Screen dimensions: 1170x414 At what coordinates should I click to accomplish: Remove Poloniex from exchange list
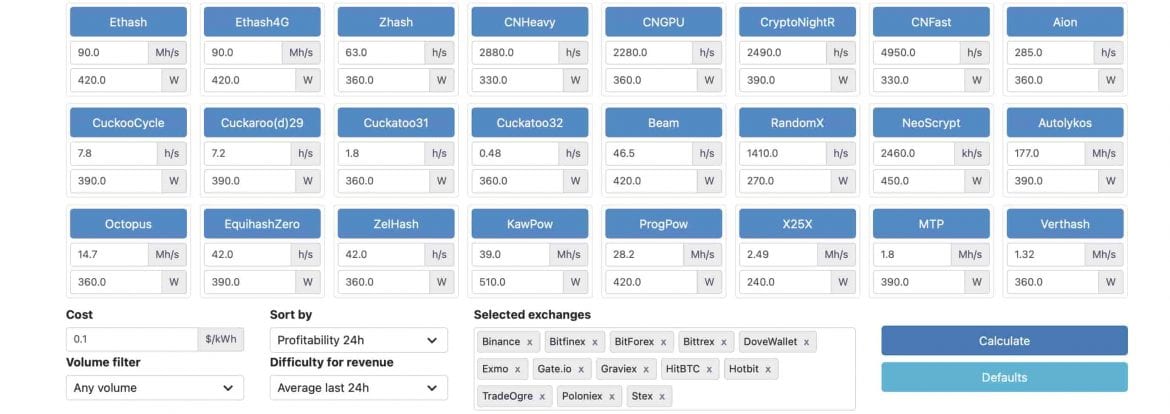pos(612,397)
